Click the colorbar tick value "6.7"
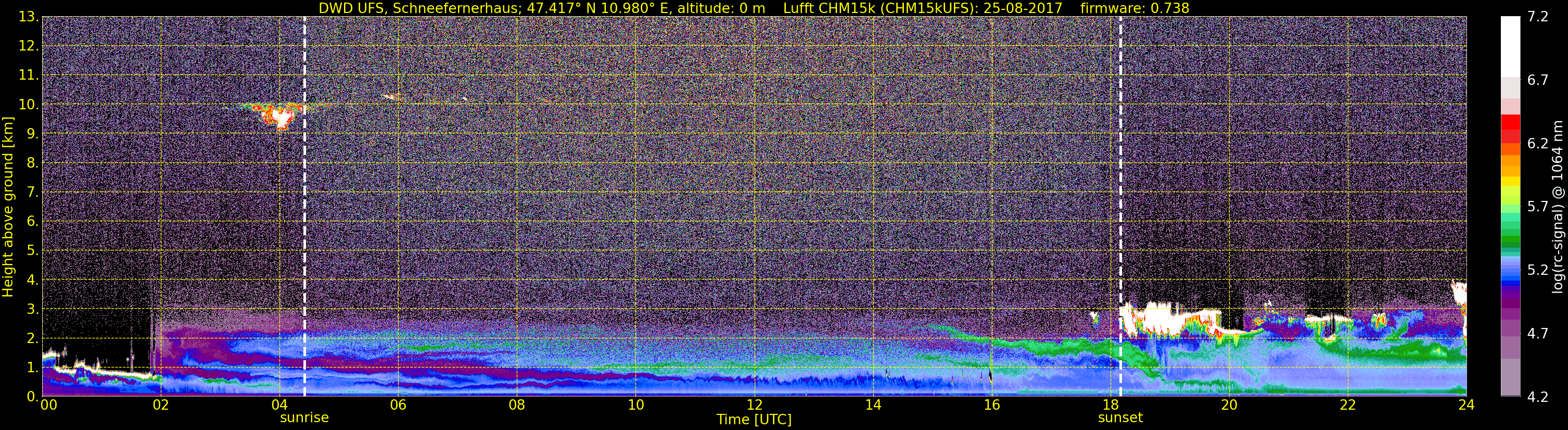The image size is (1568, 430). [x=1538, y=80]
